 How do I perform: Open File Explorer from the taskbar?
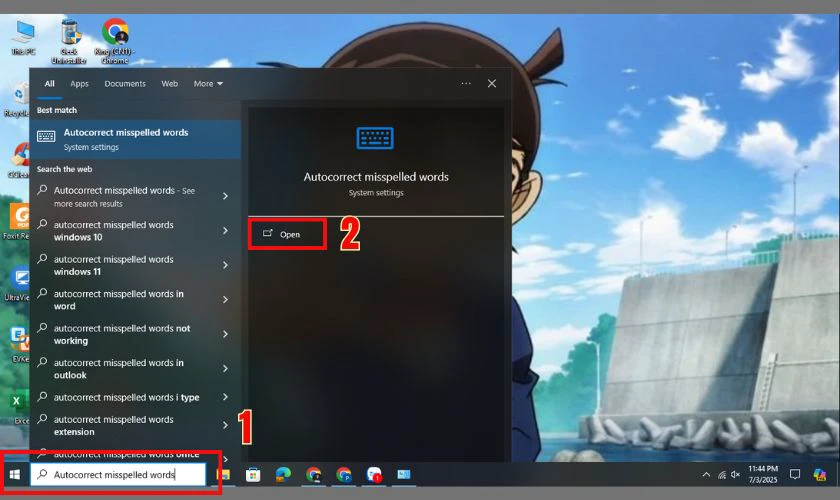point(223,475)
